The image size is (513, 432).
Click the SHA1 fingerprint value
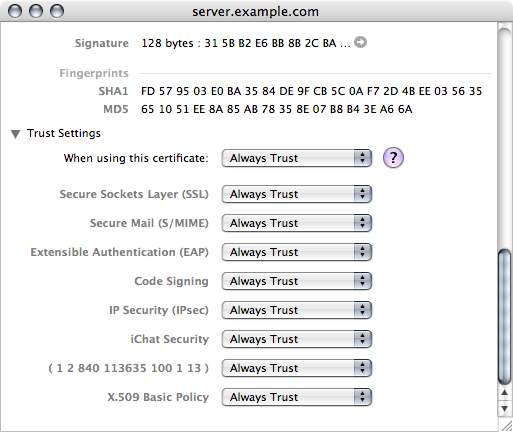(311, 91)
